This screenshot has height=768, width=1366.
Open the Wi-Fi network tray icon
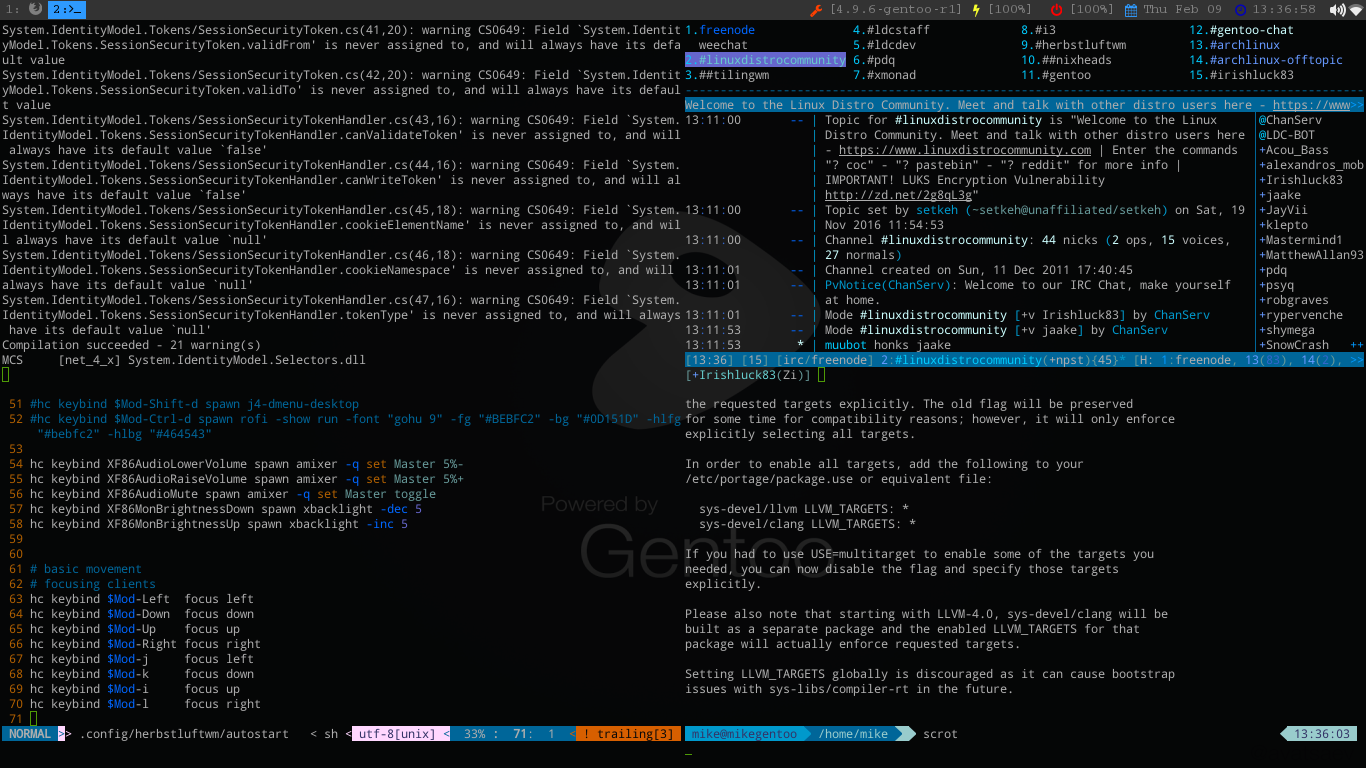click(x=1356, y=10)
